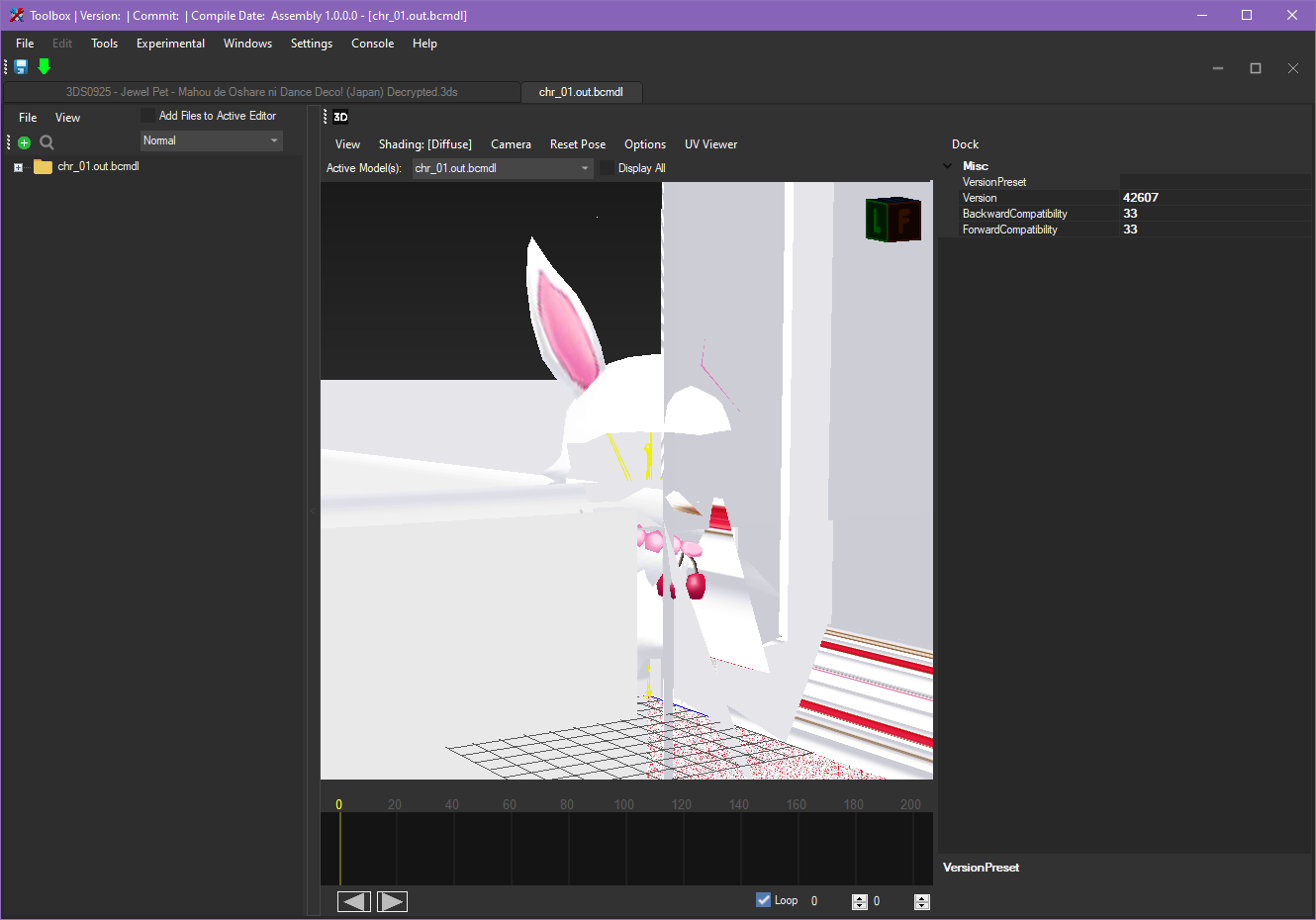Open the UV Viewer
This screenshot has width=1316, height=920.
pyautogui.click(x=710, y=144)
